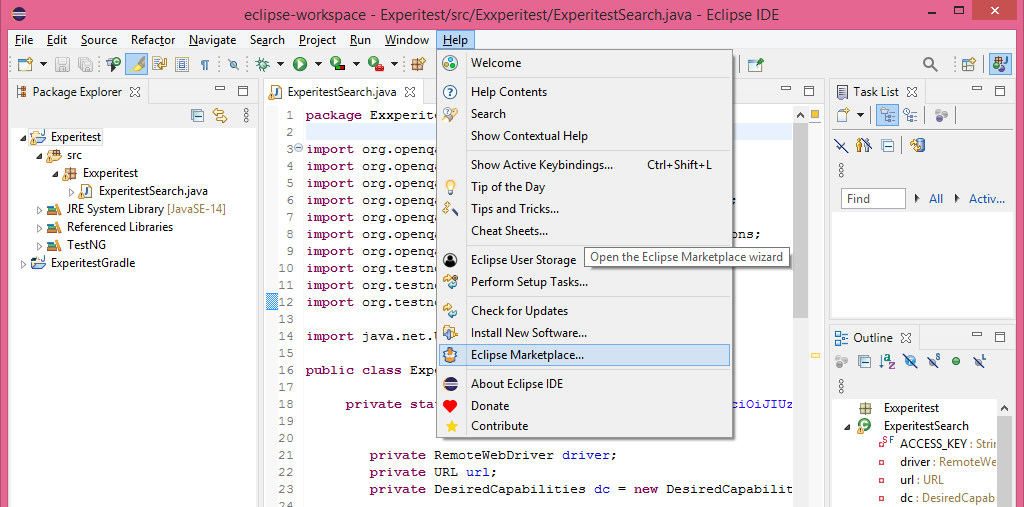Click the Open Perspective icon
The height and width of the screenshot is (507, 1024).
[968, 64]
